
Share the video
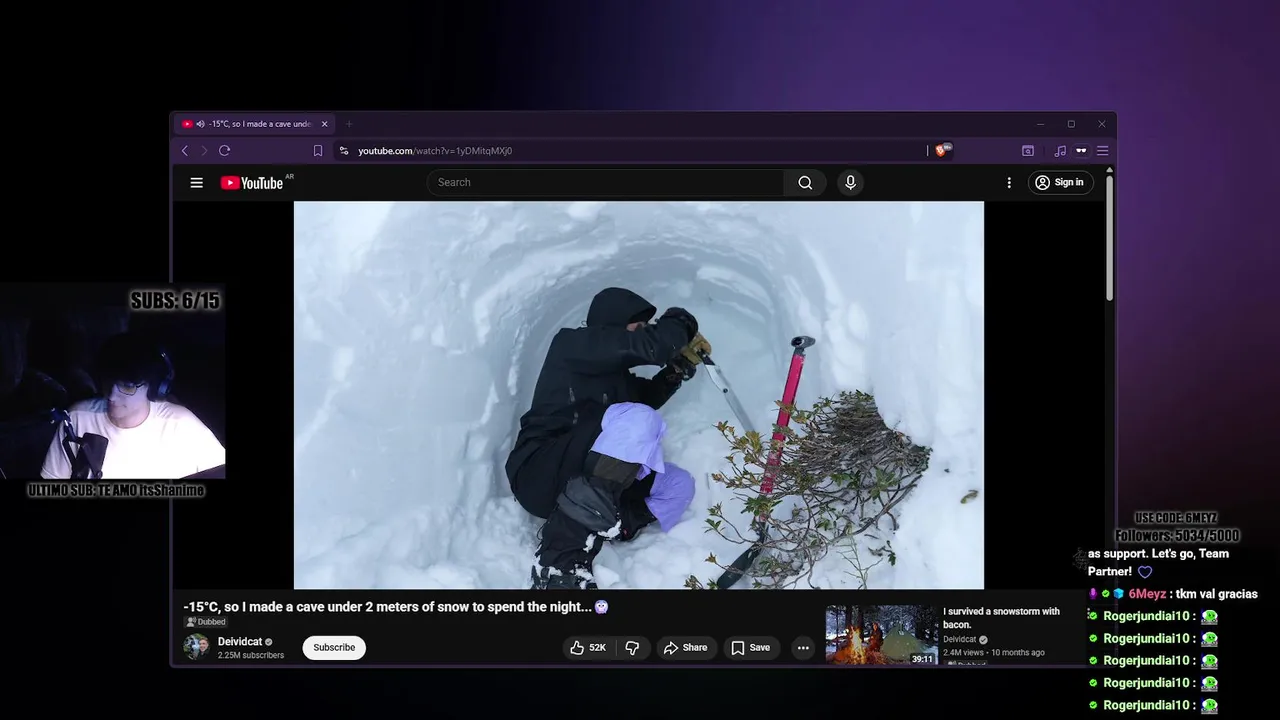685,648
